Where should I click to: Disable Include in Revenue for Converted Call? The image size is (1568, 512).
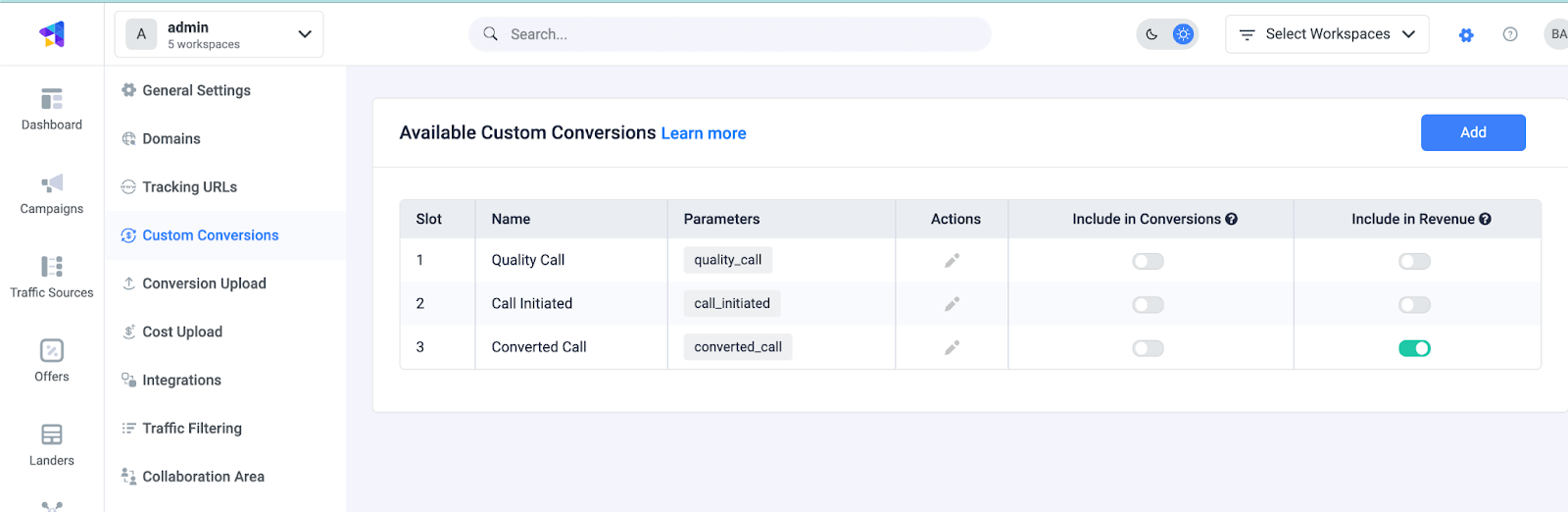click(x=1414, y=347)
